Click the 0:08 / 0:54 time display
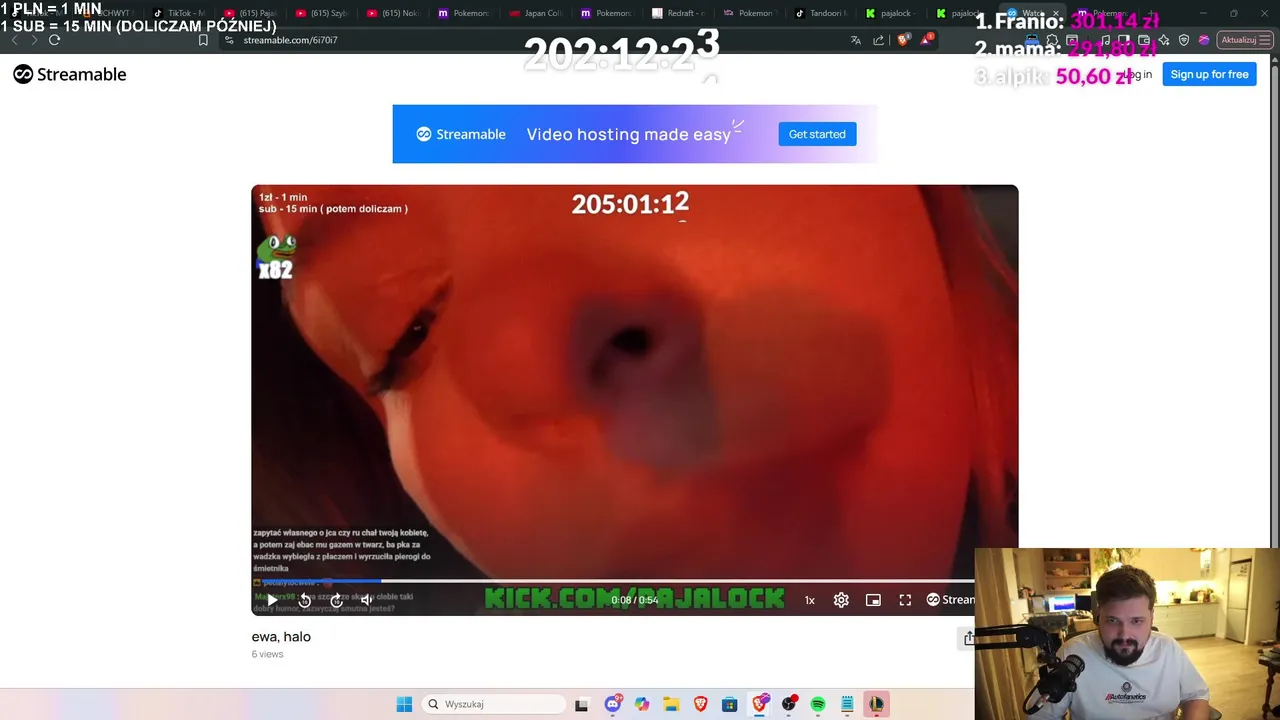Image resolution: width=1280 pixels, height=720 pixels. pyautogui.click(x=635, y=600)
